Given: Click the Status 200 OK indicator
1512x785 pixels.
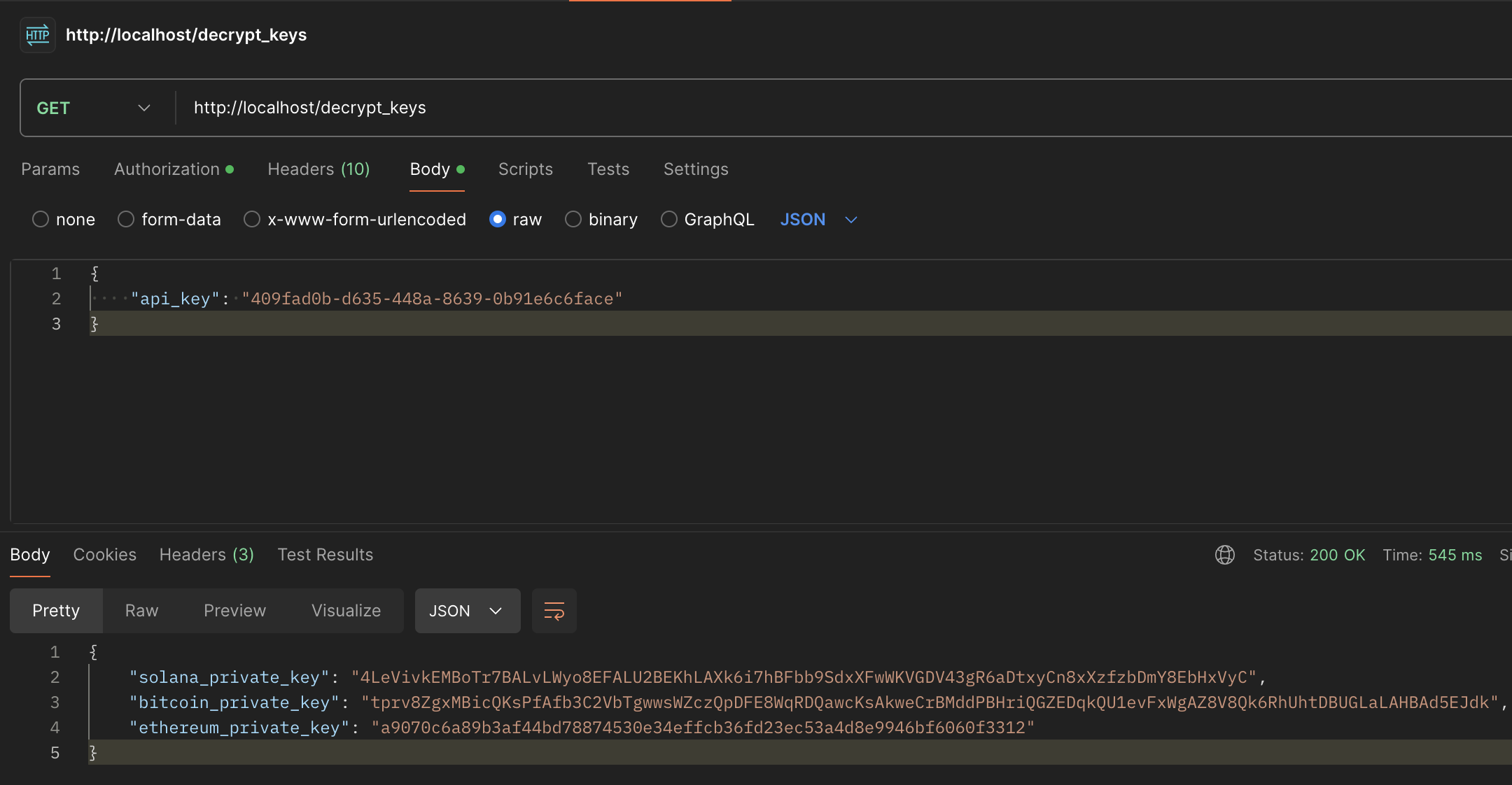Looking at the screenshot, I should (1309, 555).
